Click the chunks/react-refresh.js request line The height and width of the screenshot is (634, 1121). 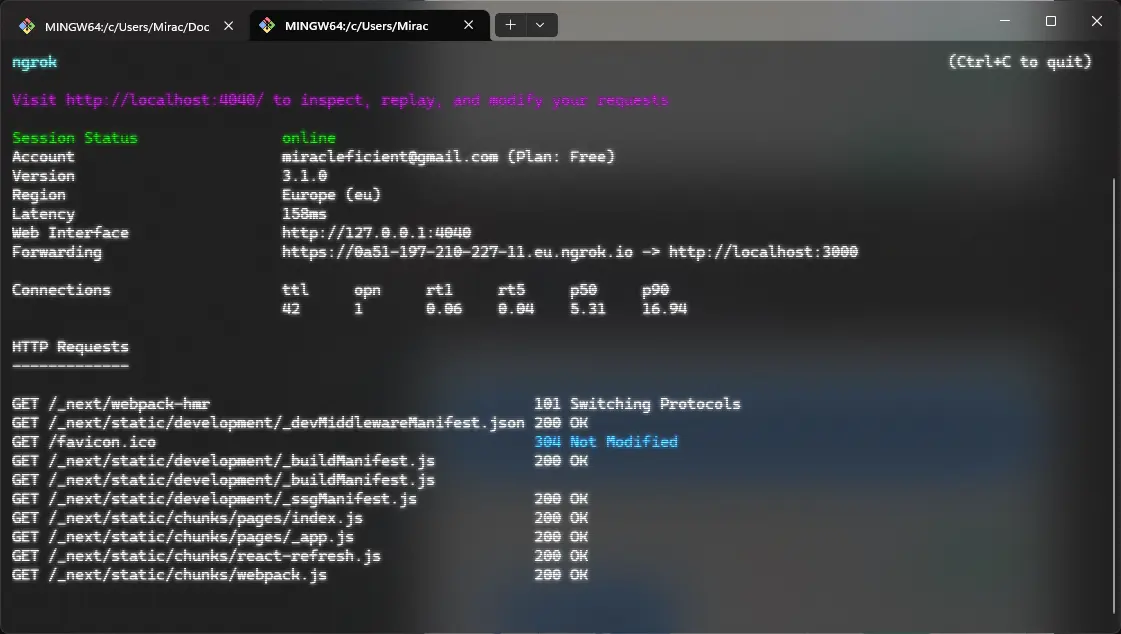point(196,556)
